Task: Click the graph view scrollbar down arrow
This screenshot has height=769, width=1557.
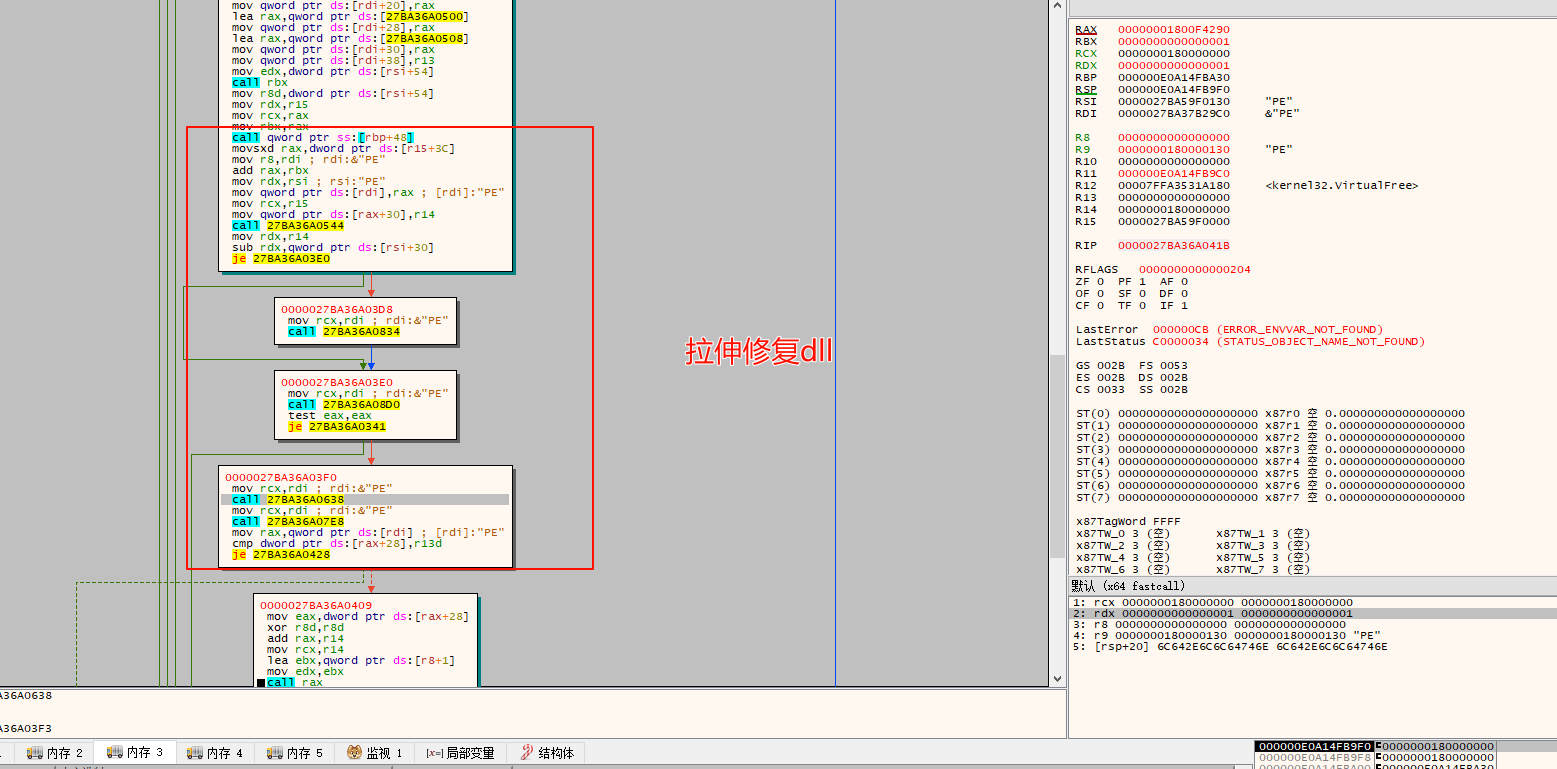Action: (1057, 678)
